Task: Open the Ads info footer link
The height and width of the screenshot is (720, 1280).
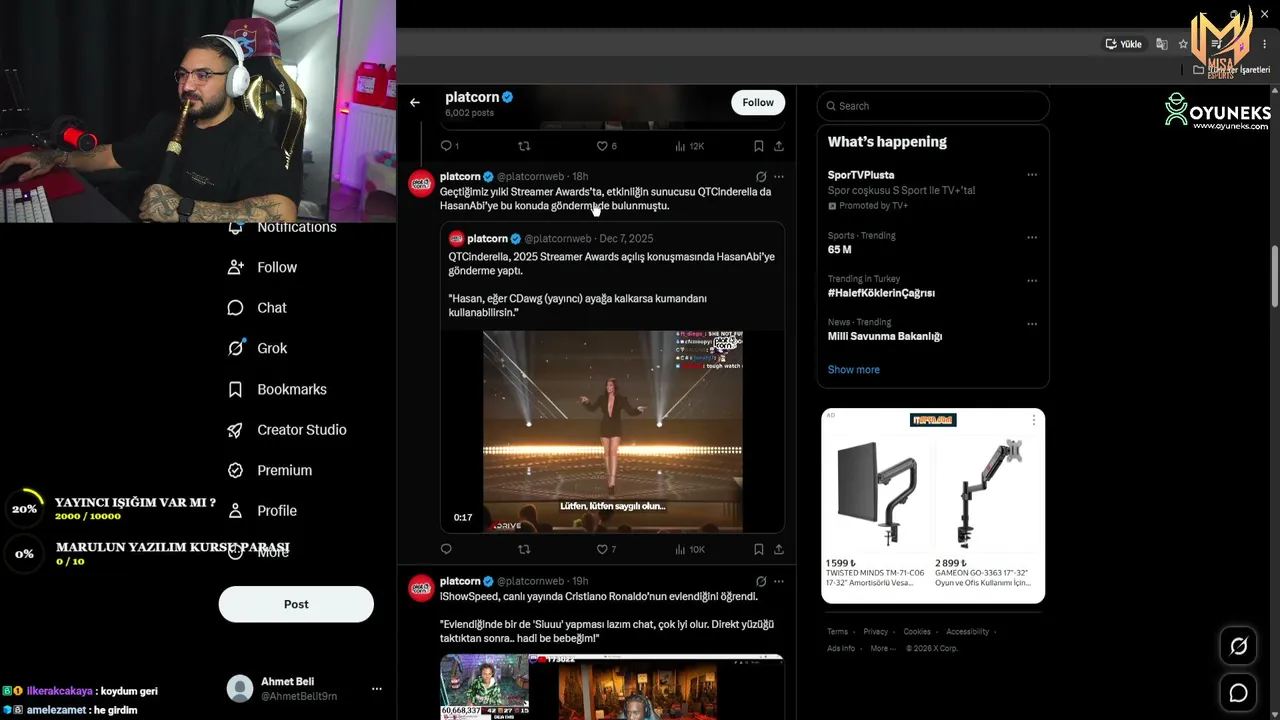Action: click(841, 648)
